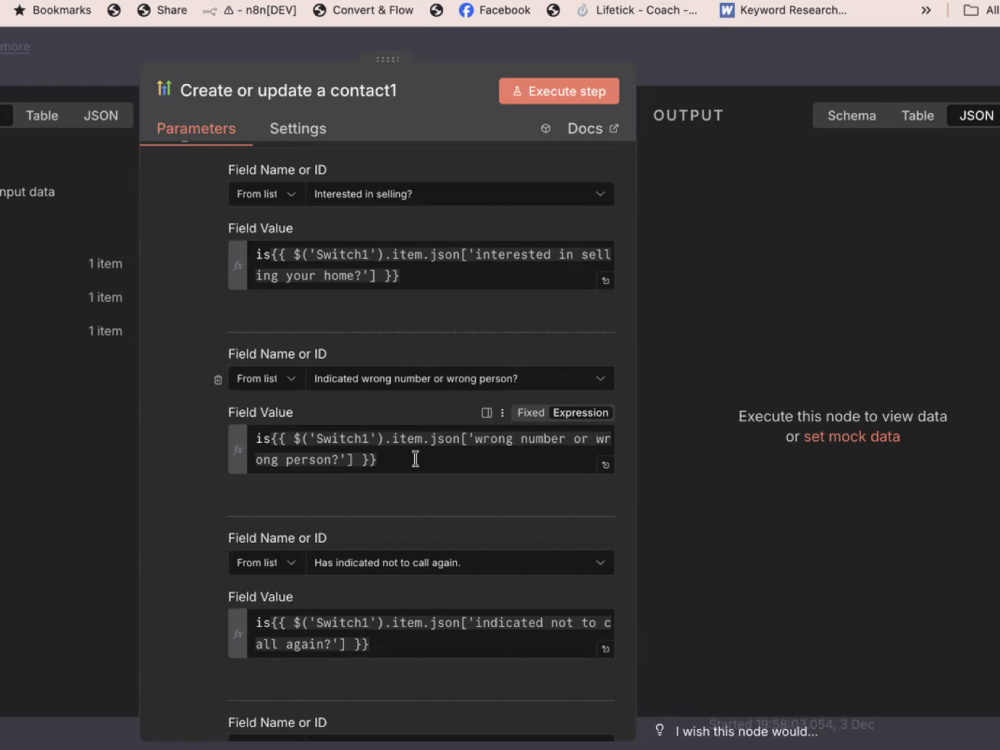Open expression editor icon for wrong number value
Viewport: 1000px width, 750px height.
coord(606,465)
